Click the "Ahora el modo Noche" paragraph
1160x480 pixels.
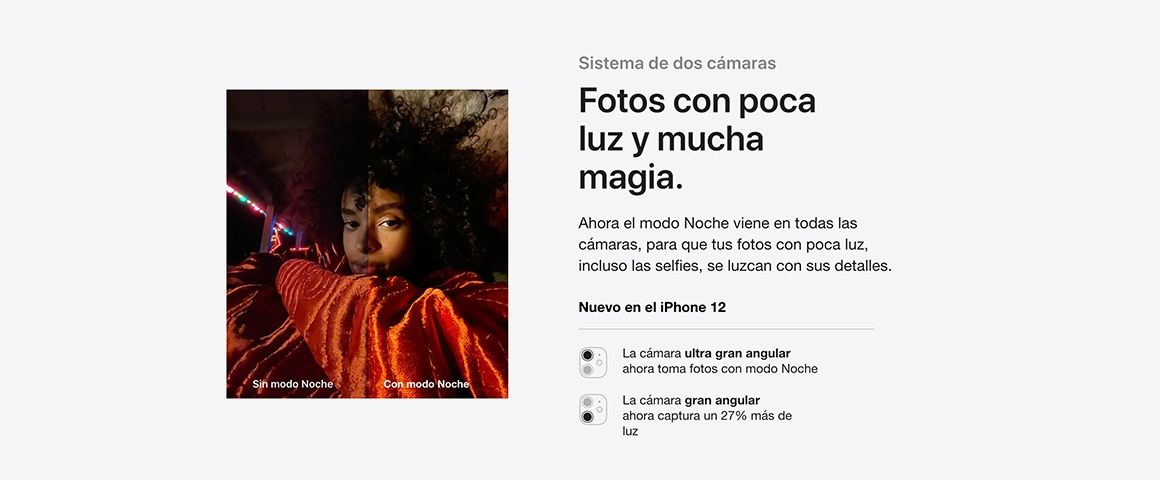pyautogui.click(x=735, y=244)
